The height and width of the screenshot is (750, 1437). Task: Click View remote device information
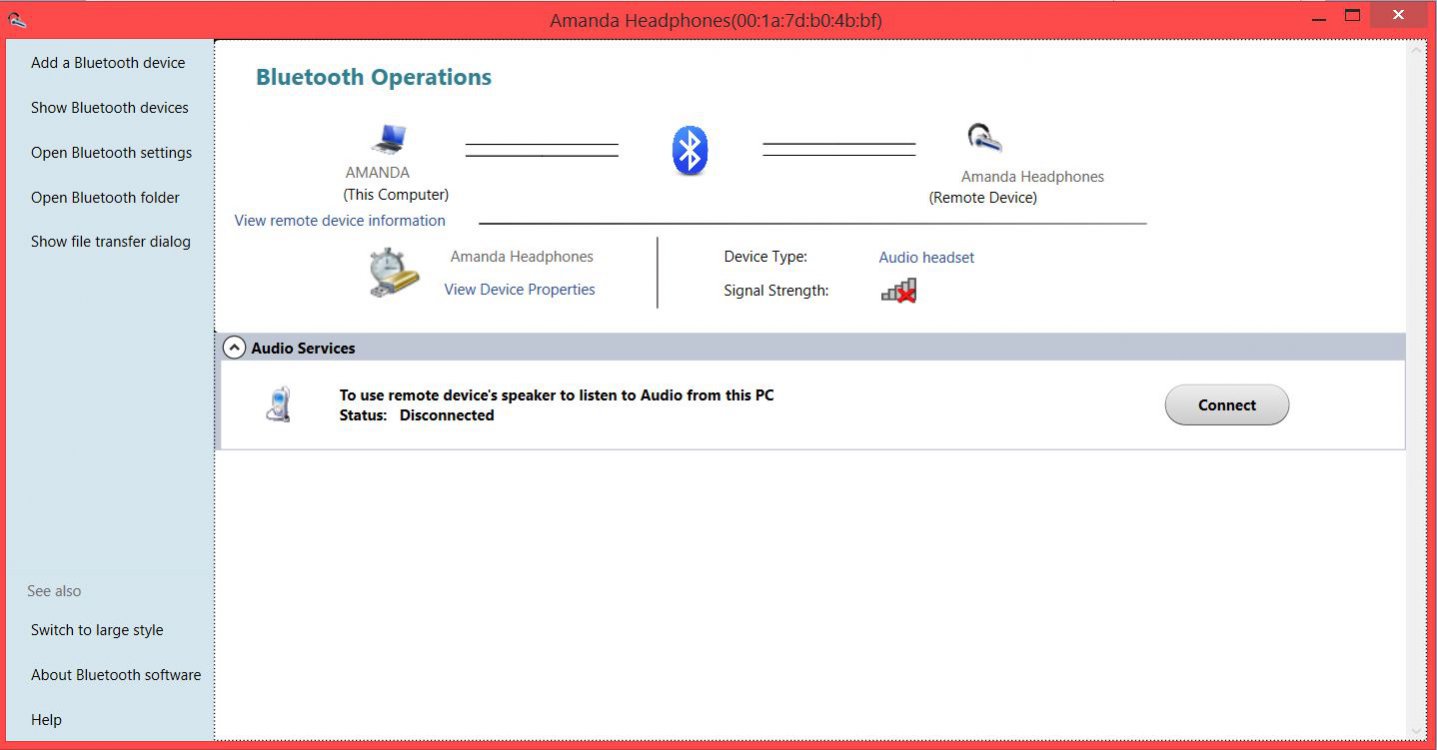pyautogui.click(x=340, y=220)
